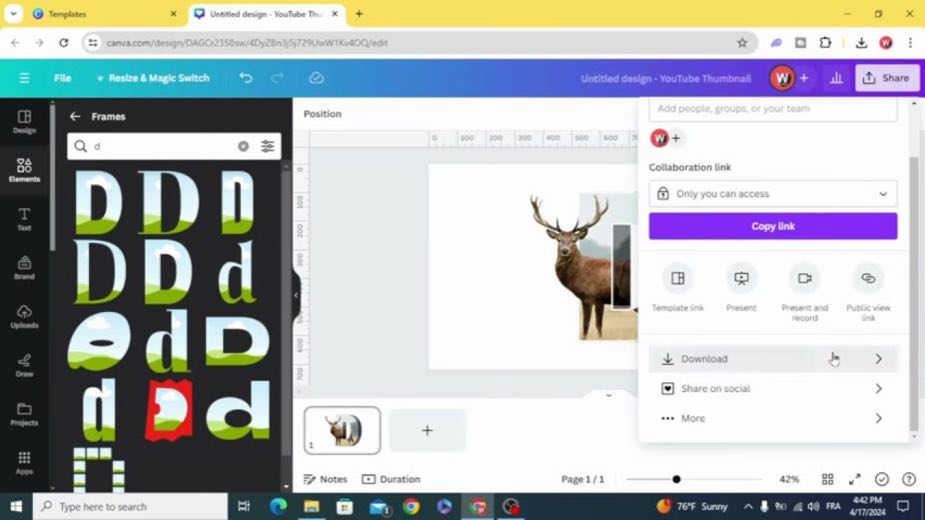
Task: Toggle fullscreen mode icon
Action: [x=855, y=479]
